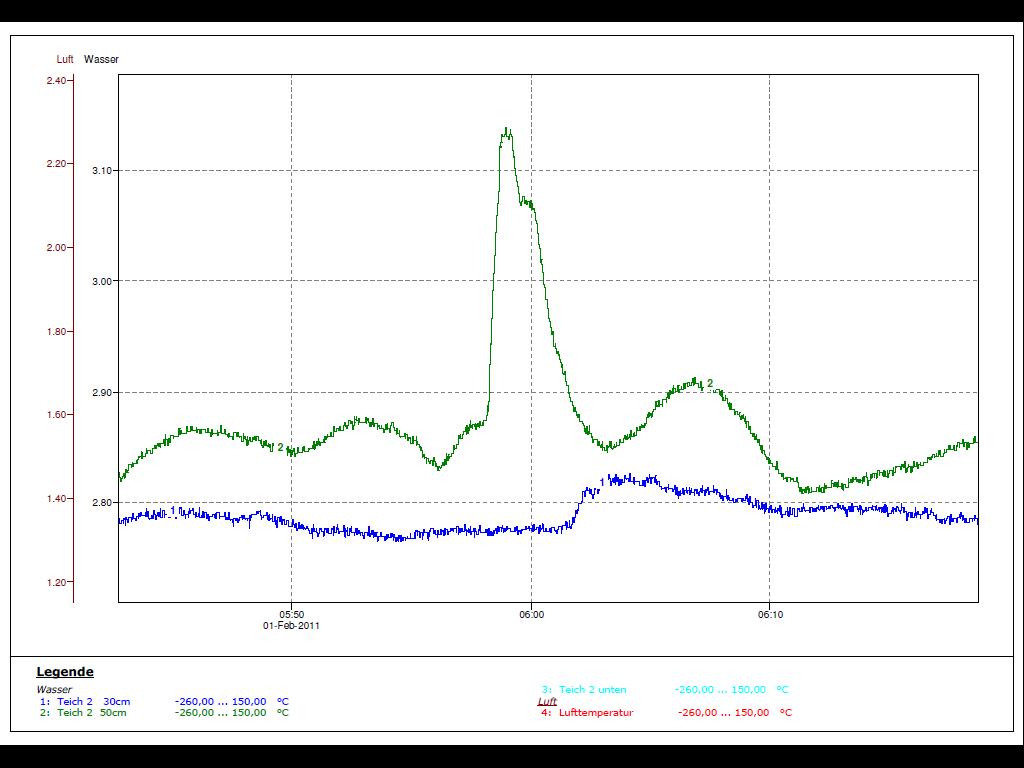
Task: Click the 'Luft' axis label at top left
Action: click(x=65, y=60)
